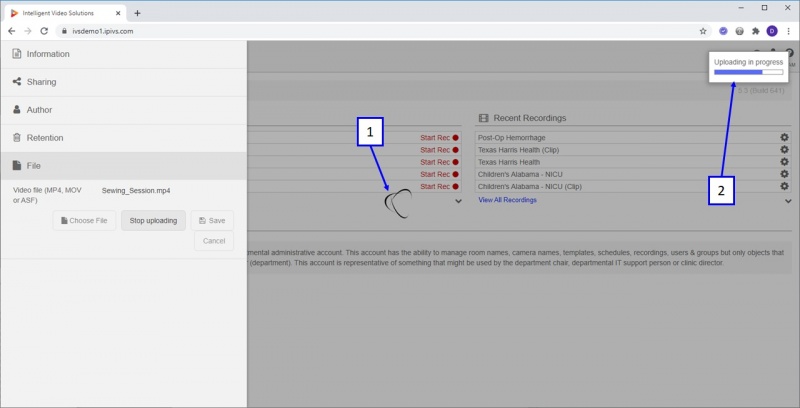Bookmark this page with the star
Image resolution: width=800 pixels, height=408 pixels.
tap(703, 31)
